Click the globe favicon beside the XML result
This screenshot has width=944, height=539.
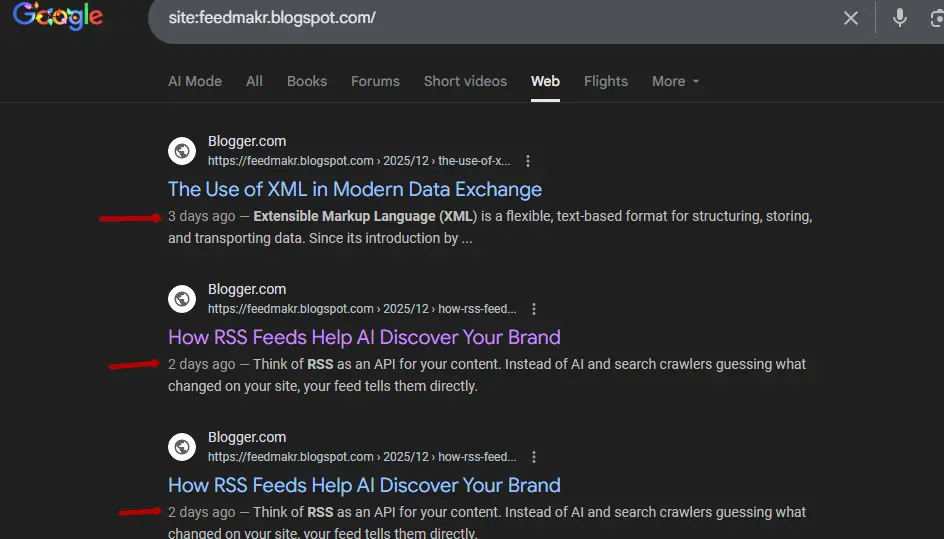tap(182, 151)
